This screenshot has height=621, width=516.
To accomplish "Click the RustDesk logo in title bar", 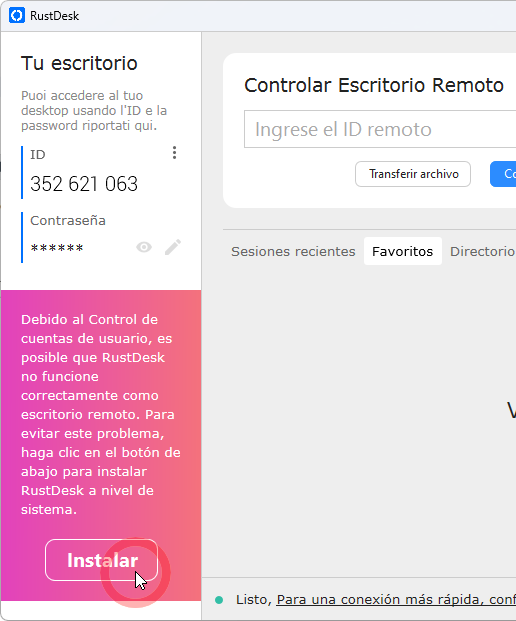I will [x=17, y=15].
